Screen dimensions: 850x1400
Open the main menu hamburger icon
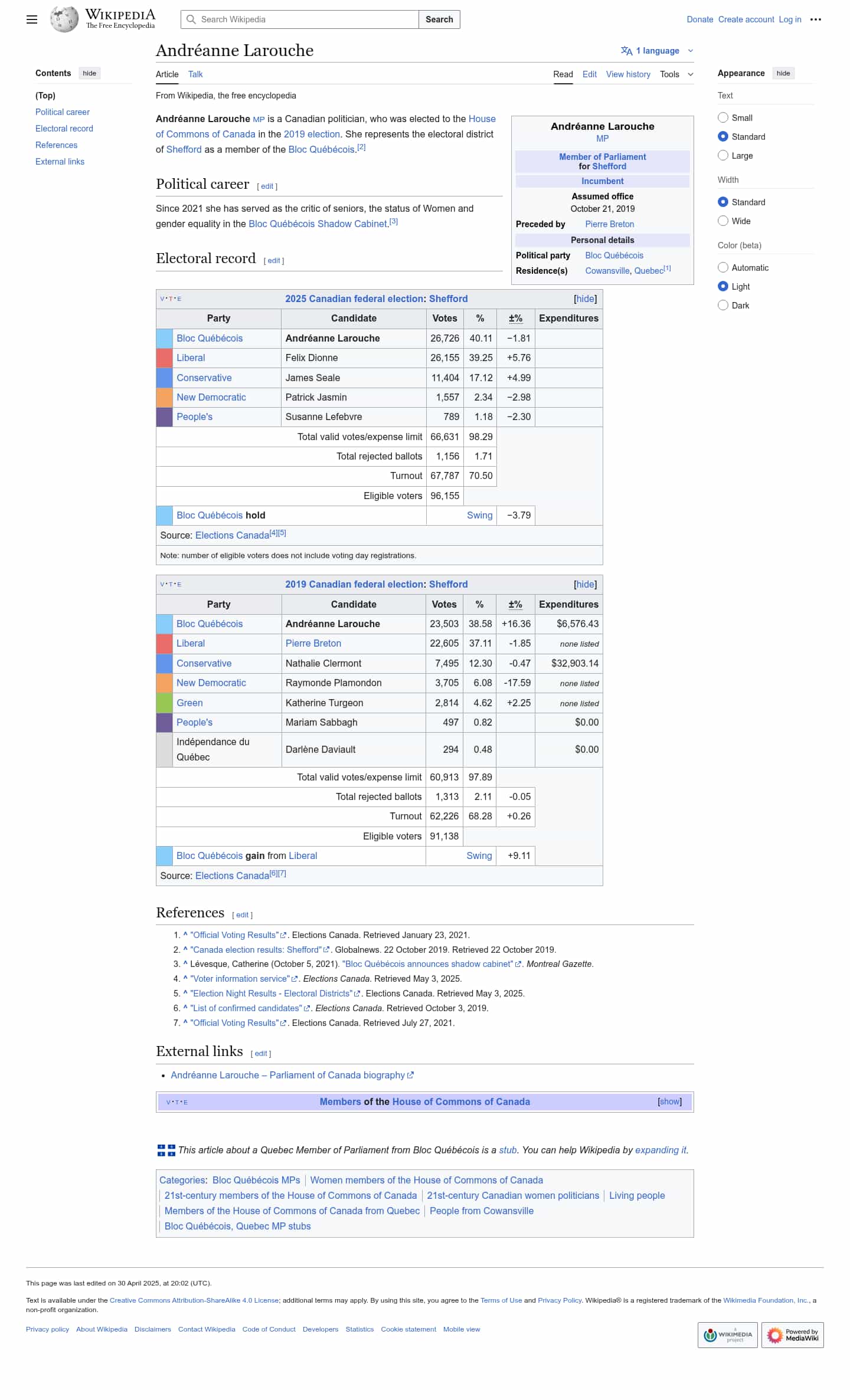point(32,19)
